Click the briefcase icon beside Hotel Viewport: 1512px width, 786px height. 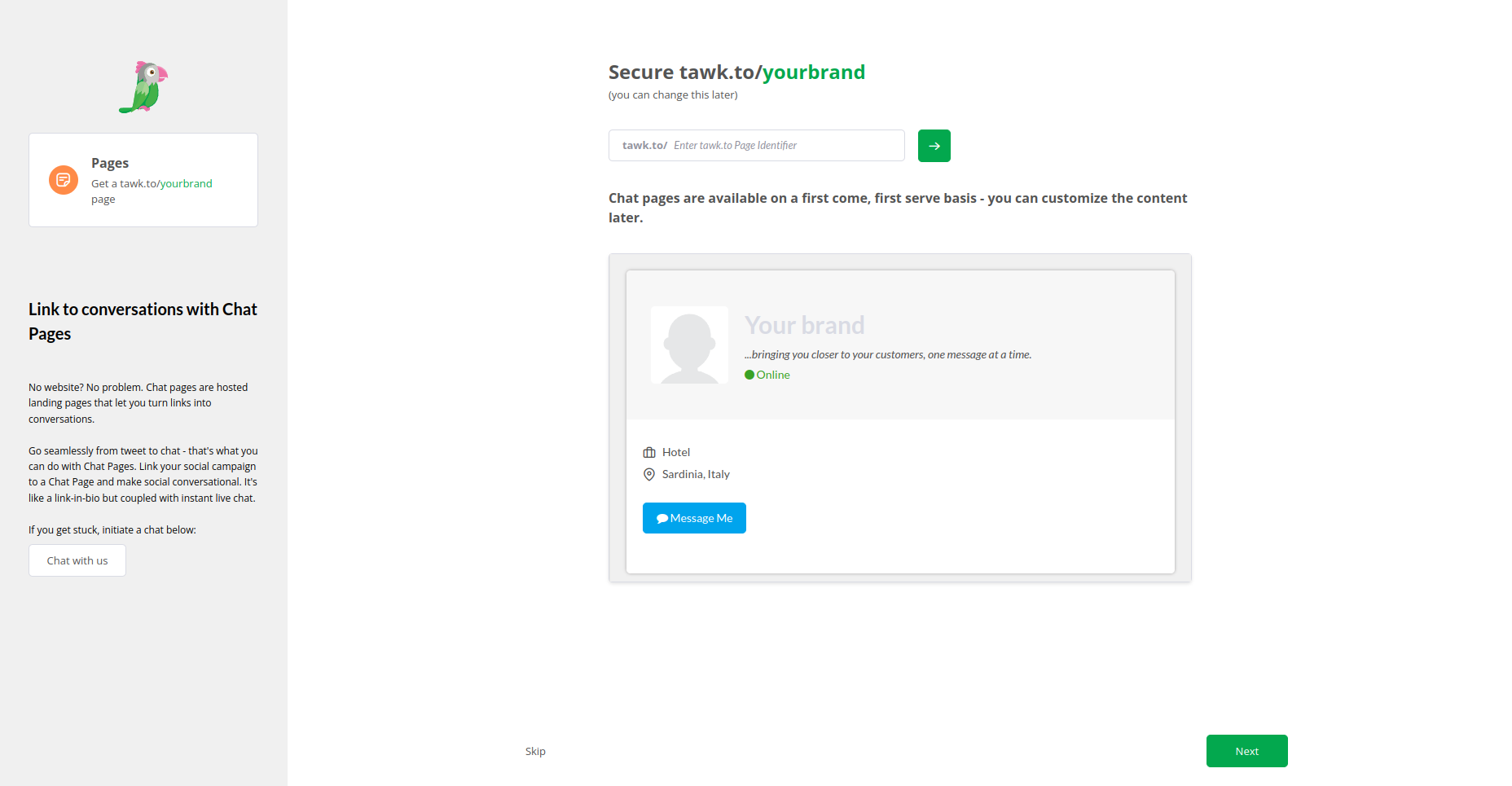click(649, 453)
